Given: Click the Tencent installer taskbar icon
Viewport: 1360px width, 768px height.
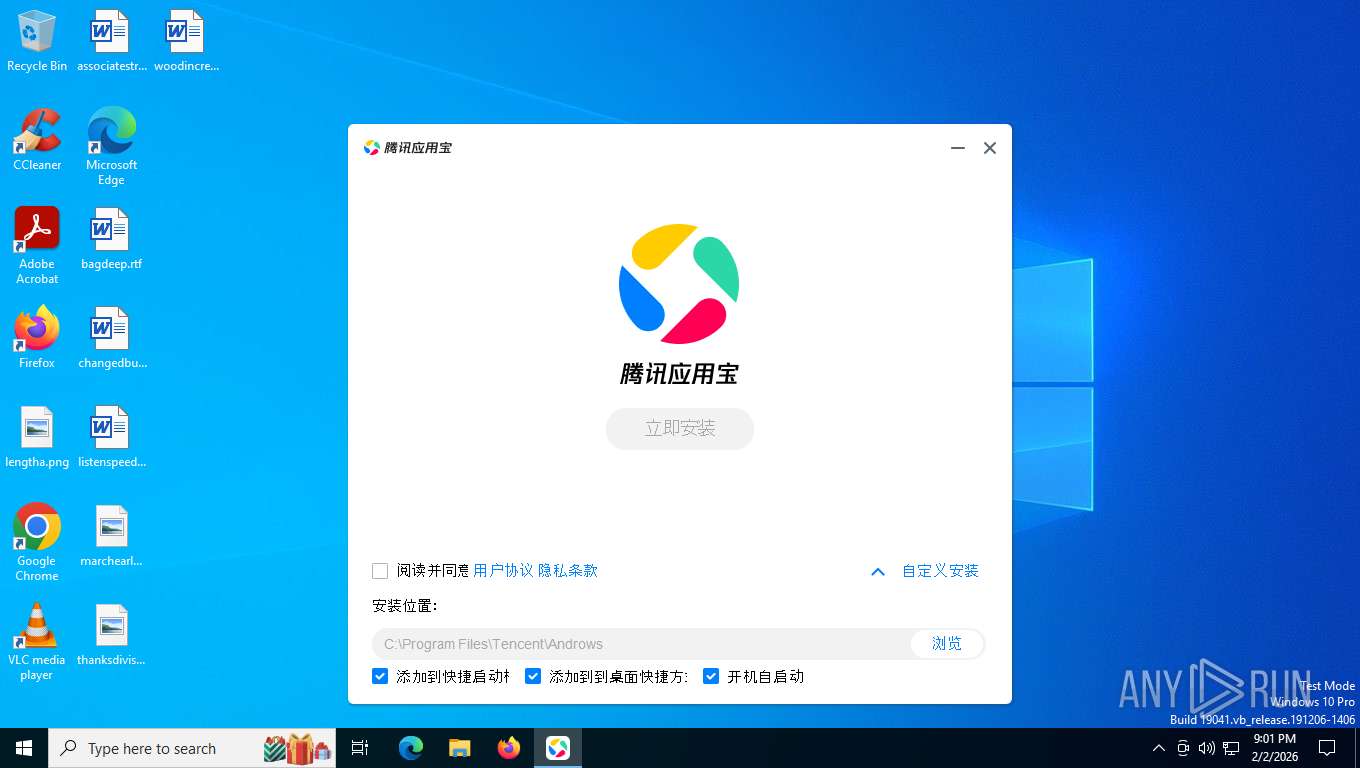Looking at the screenshot, I should [x=558, y=748].
